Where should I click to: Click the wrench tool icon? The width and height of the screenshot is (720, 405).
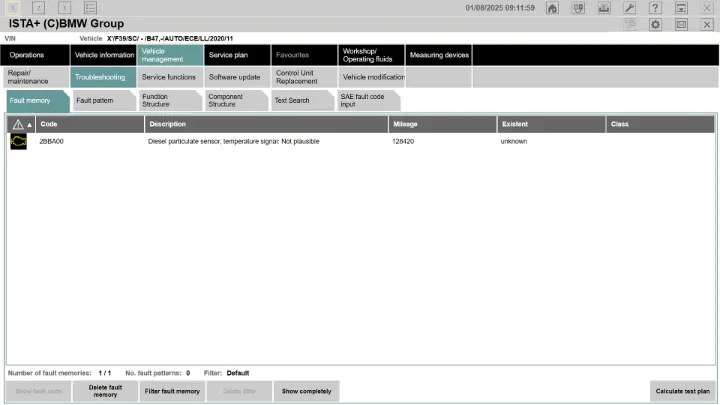630,8
